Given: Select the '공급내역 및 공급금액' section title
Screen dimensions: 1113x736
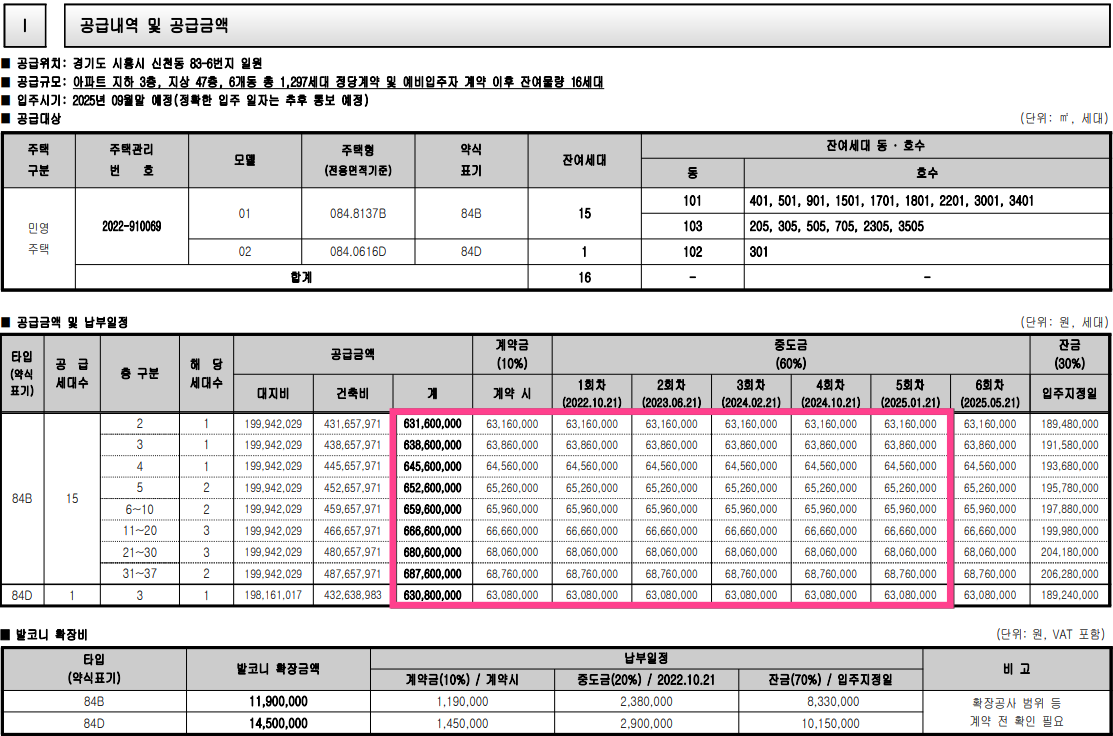Looking at the screenshot, I should coord(153,26).
